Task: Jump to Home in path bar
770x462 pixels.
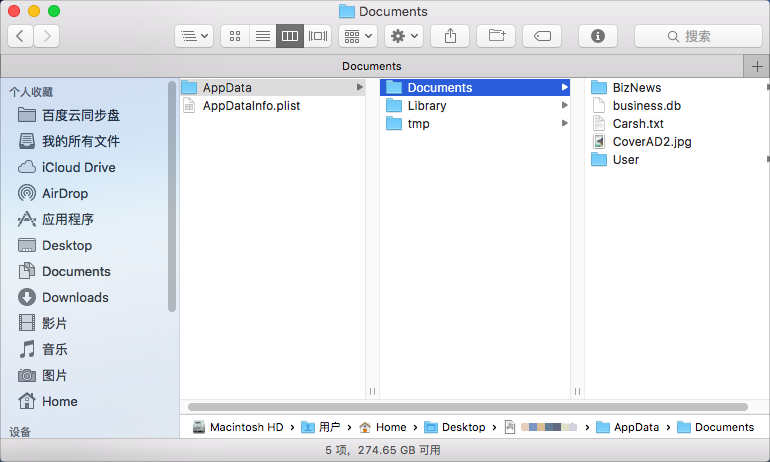Action: pos(383,427)
